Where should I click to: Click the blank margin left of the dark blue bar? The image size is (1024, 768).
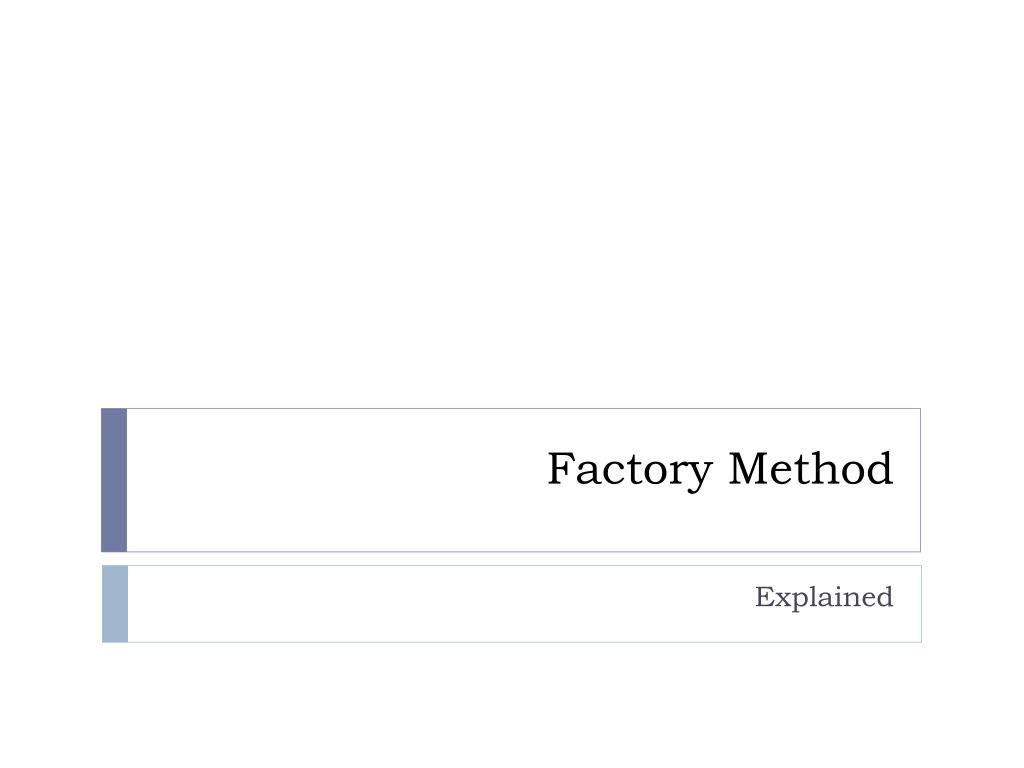point(50,480)
